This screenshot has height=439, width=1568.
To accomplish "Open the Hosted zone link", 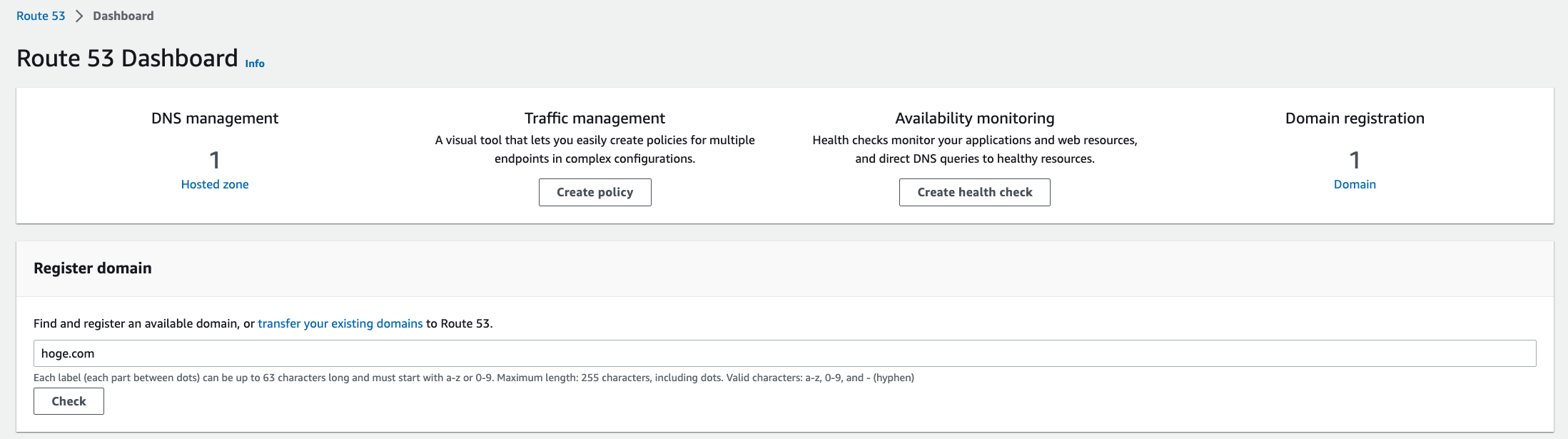I will click(215, 184).
